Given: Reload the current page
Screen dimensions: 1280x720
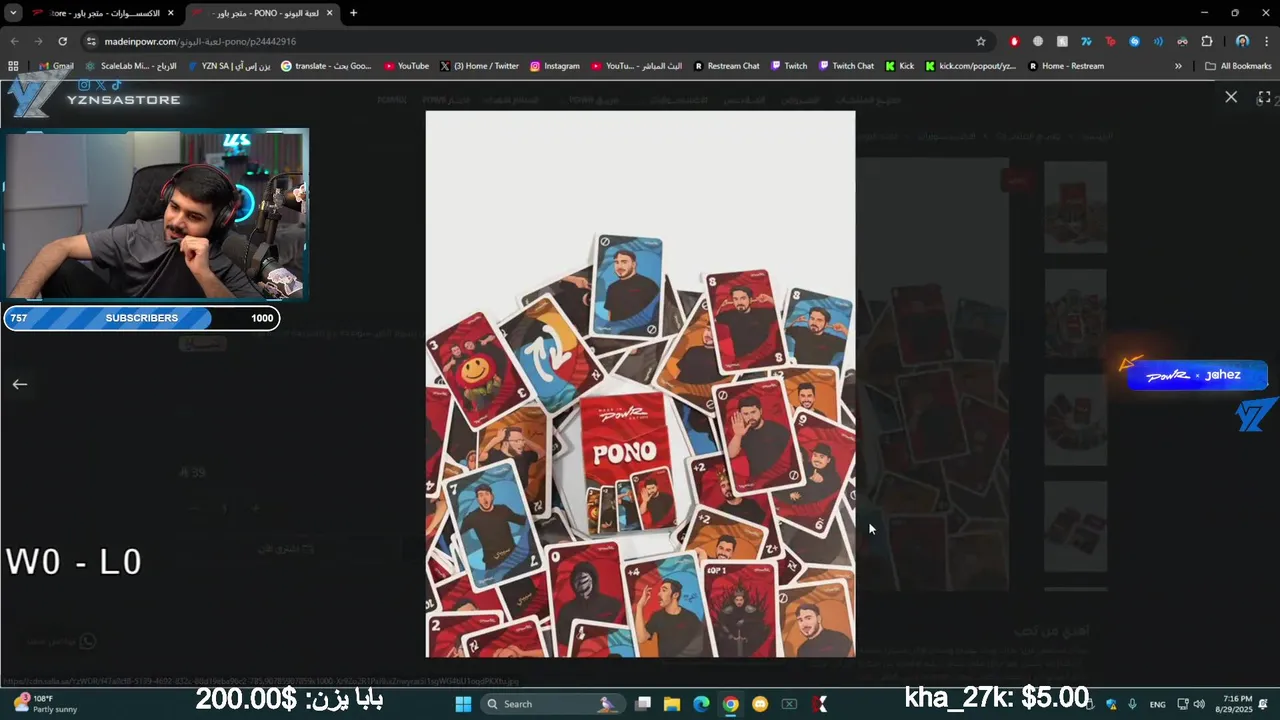Looking at the screenshot, I should [x=62, y=41].
